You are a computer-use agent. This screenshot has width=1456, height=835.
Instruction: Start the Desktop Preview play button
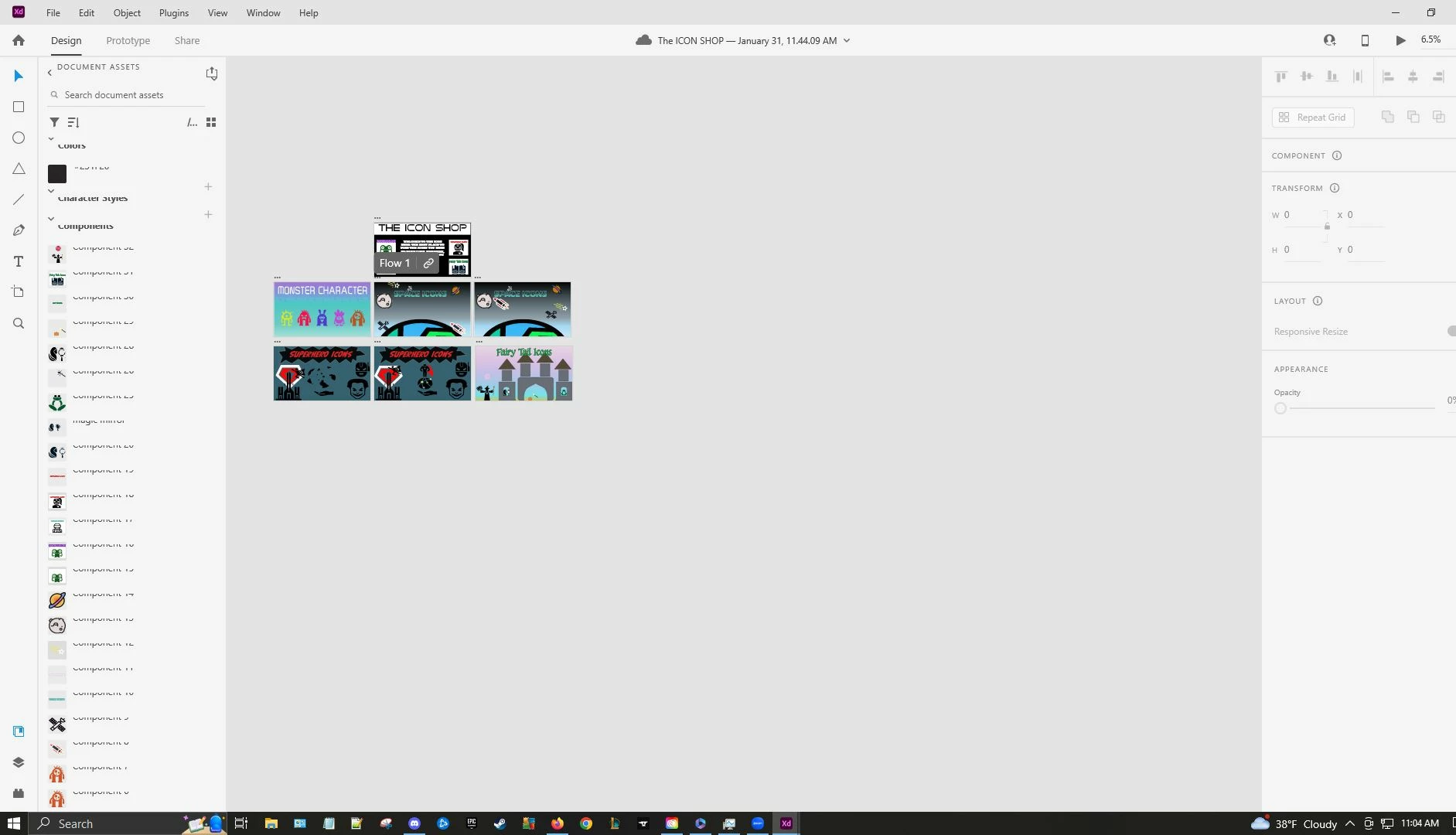1400,40
